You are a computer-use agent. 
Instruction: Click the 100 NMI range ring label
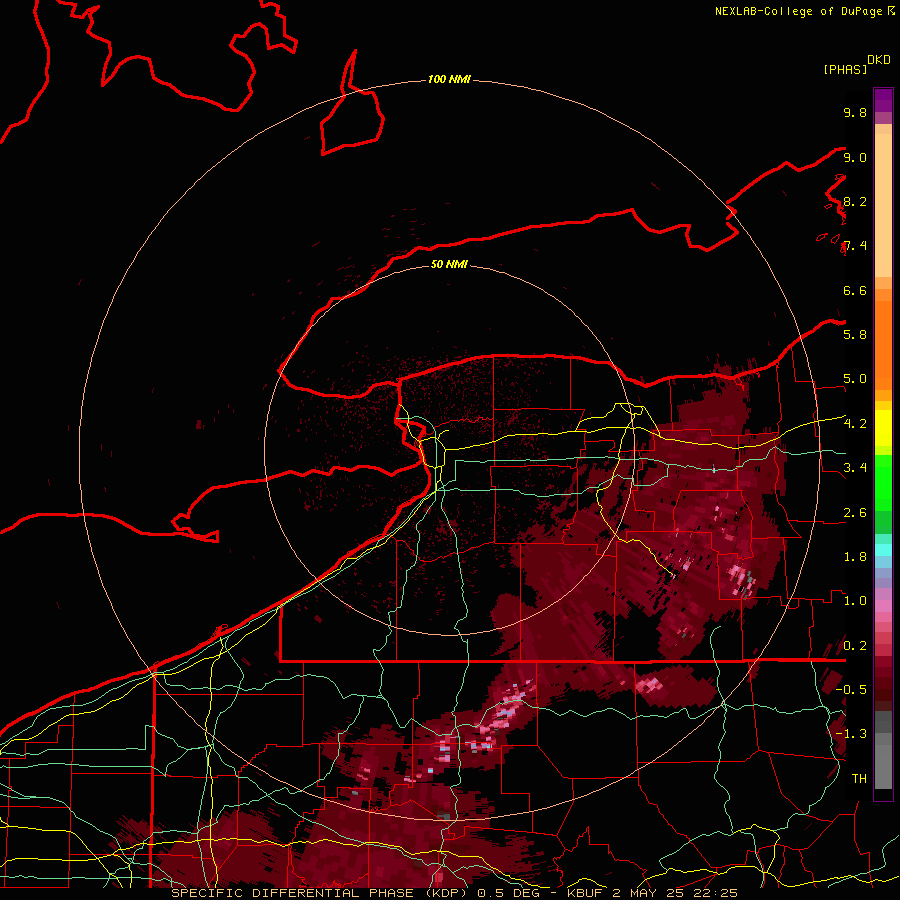(449, 79)
